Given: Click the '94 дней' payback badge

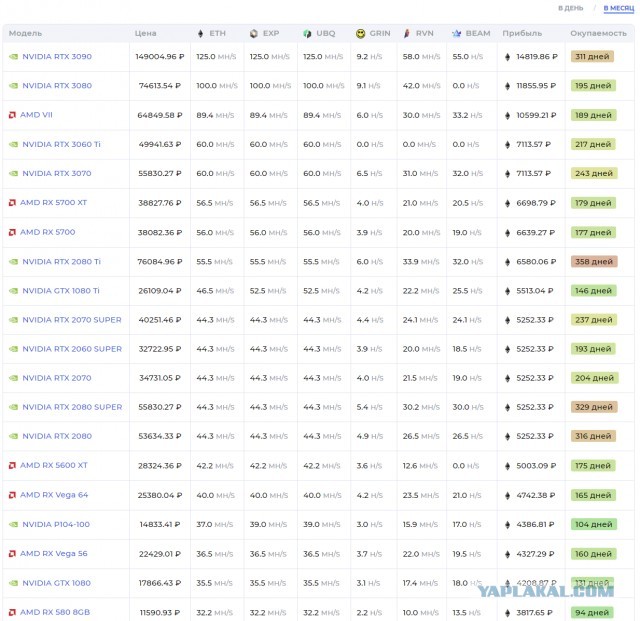Looking at the screenshot, I should pyautogui.click(x=592, y=612).
